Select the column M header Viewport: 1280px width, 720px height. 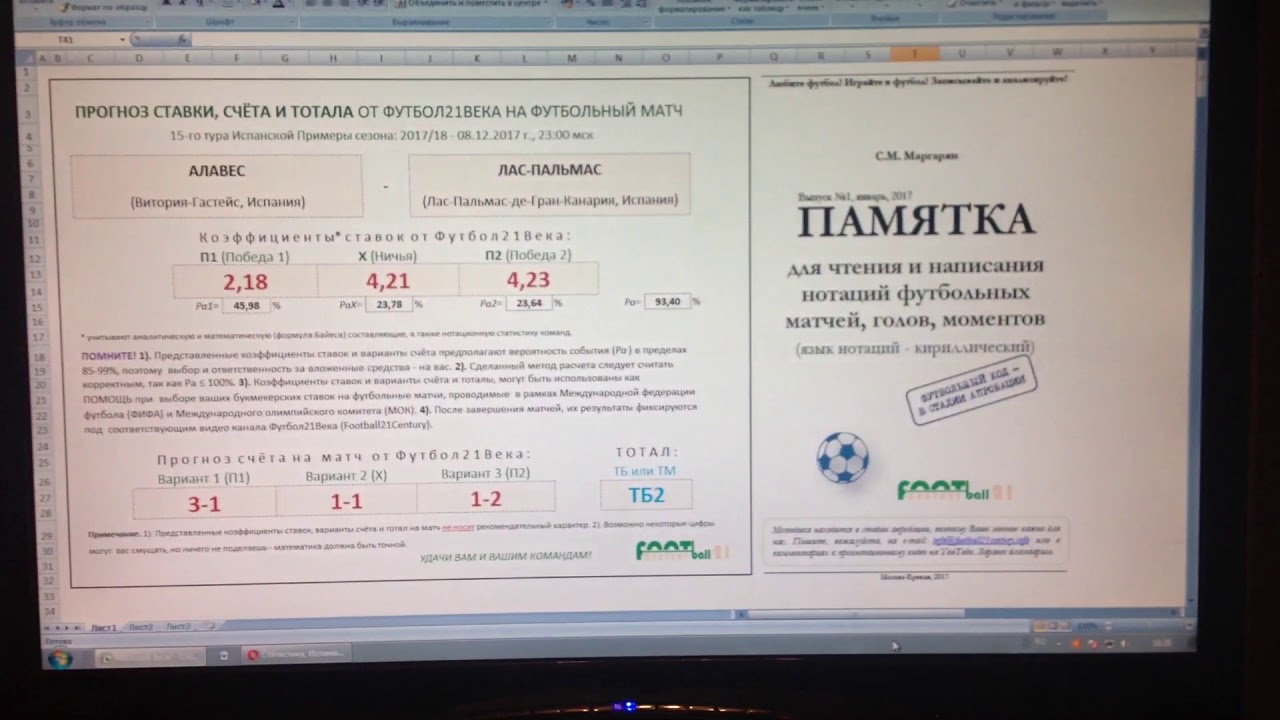click(571, 57)
